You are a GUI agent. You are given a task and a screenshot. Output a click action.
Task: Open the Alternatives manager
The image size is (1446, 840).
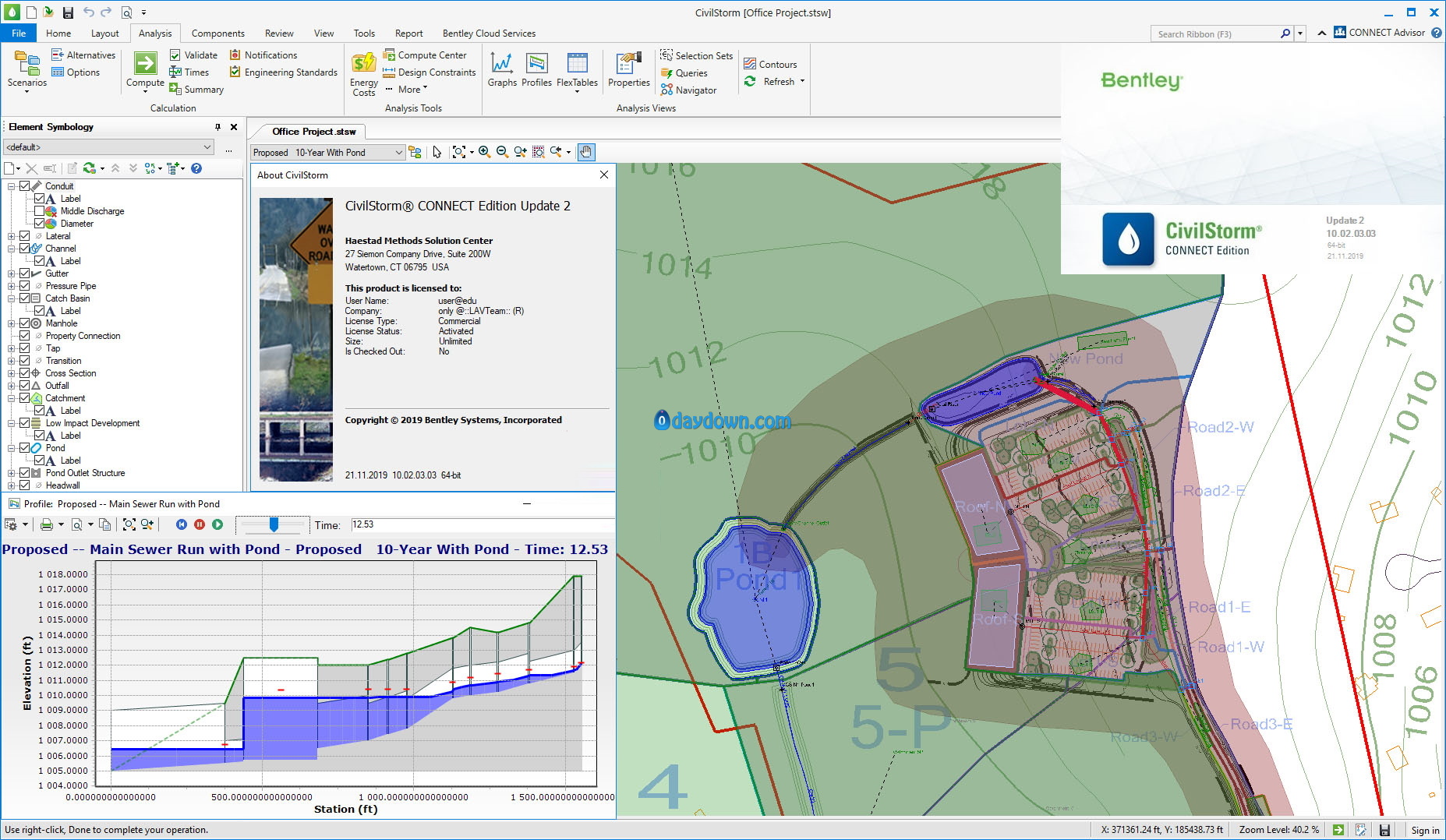tap(83, 55)
